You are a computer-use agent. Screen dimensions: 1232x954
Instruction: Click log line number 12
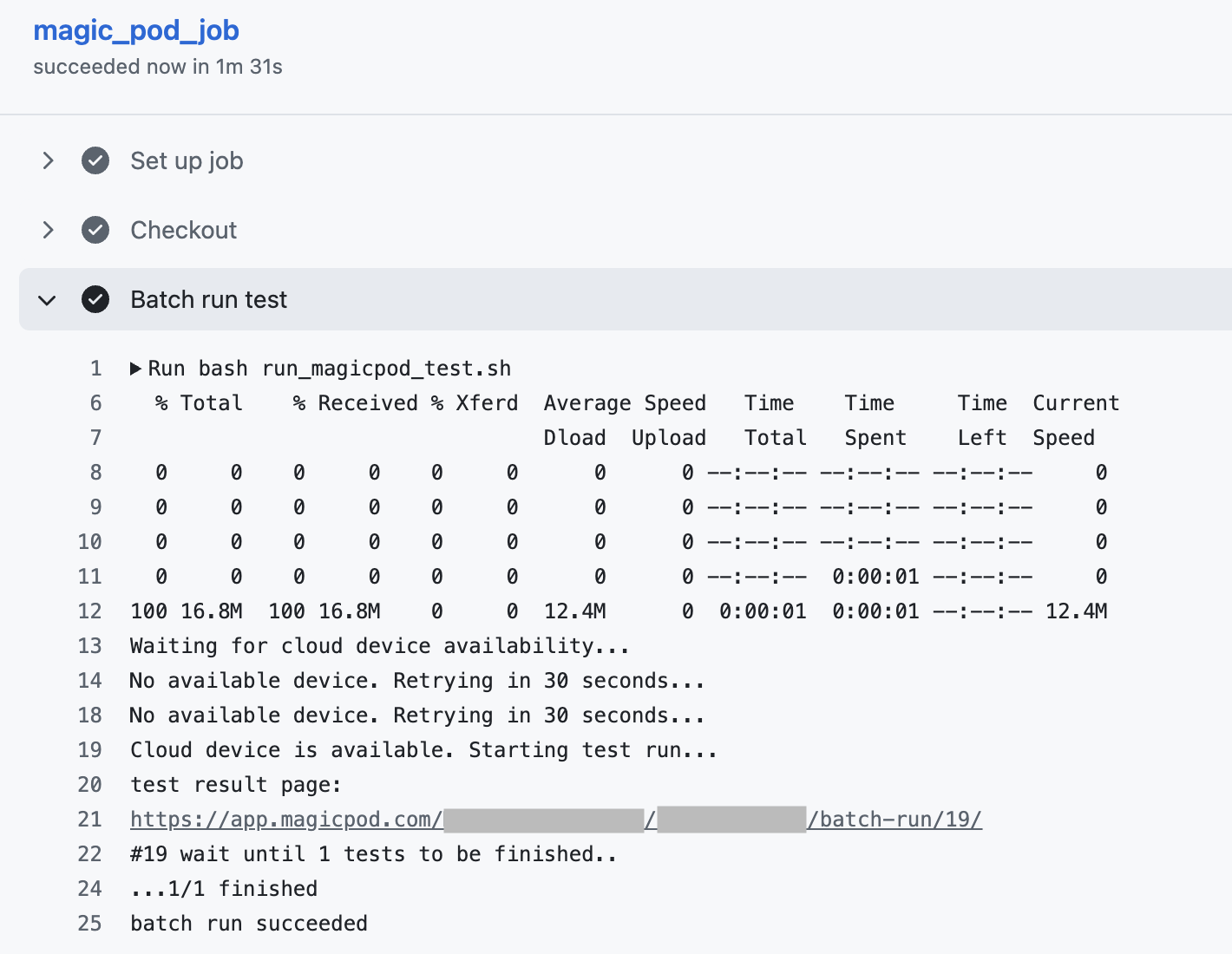tap(90, 611)
